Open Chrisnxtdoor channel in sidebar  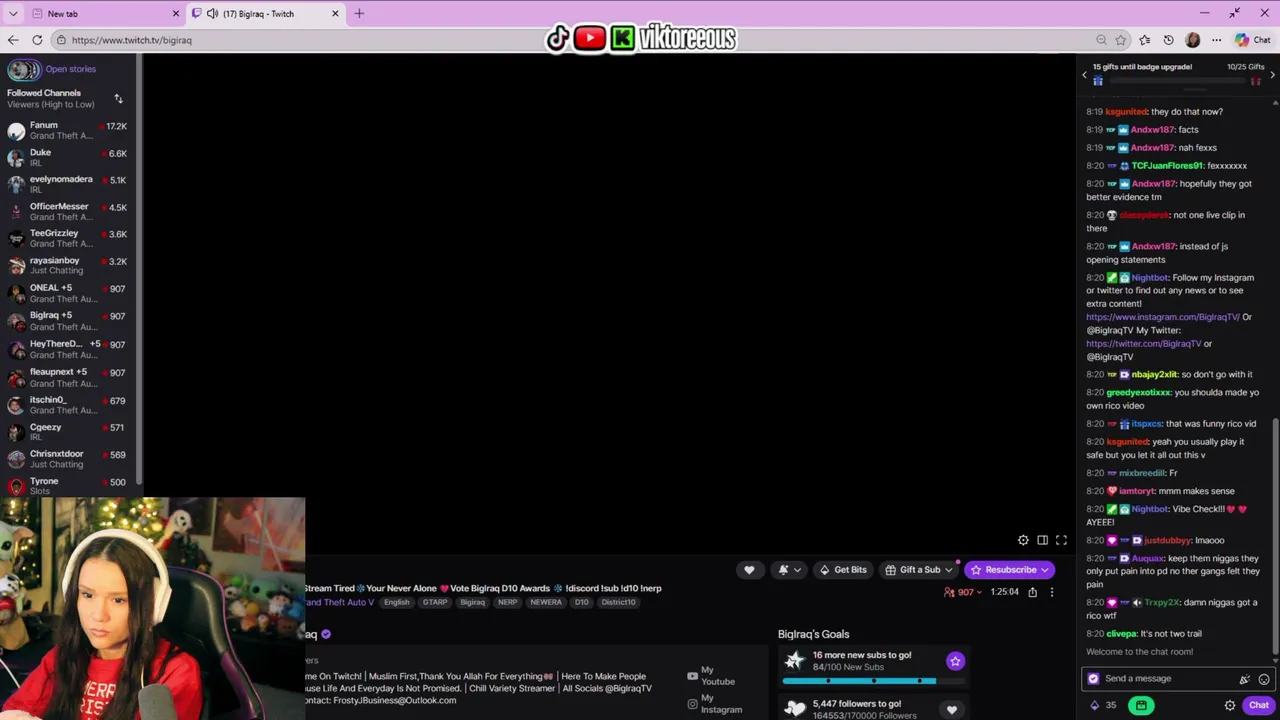[x=68, y=458]
